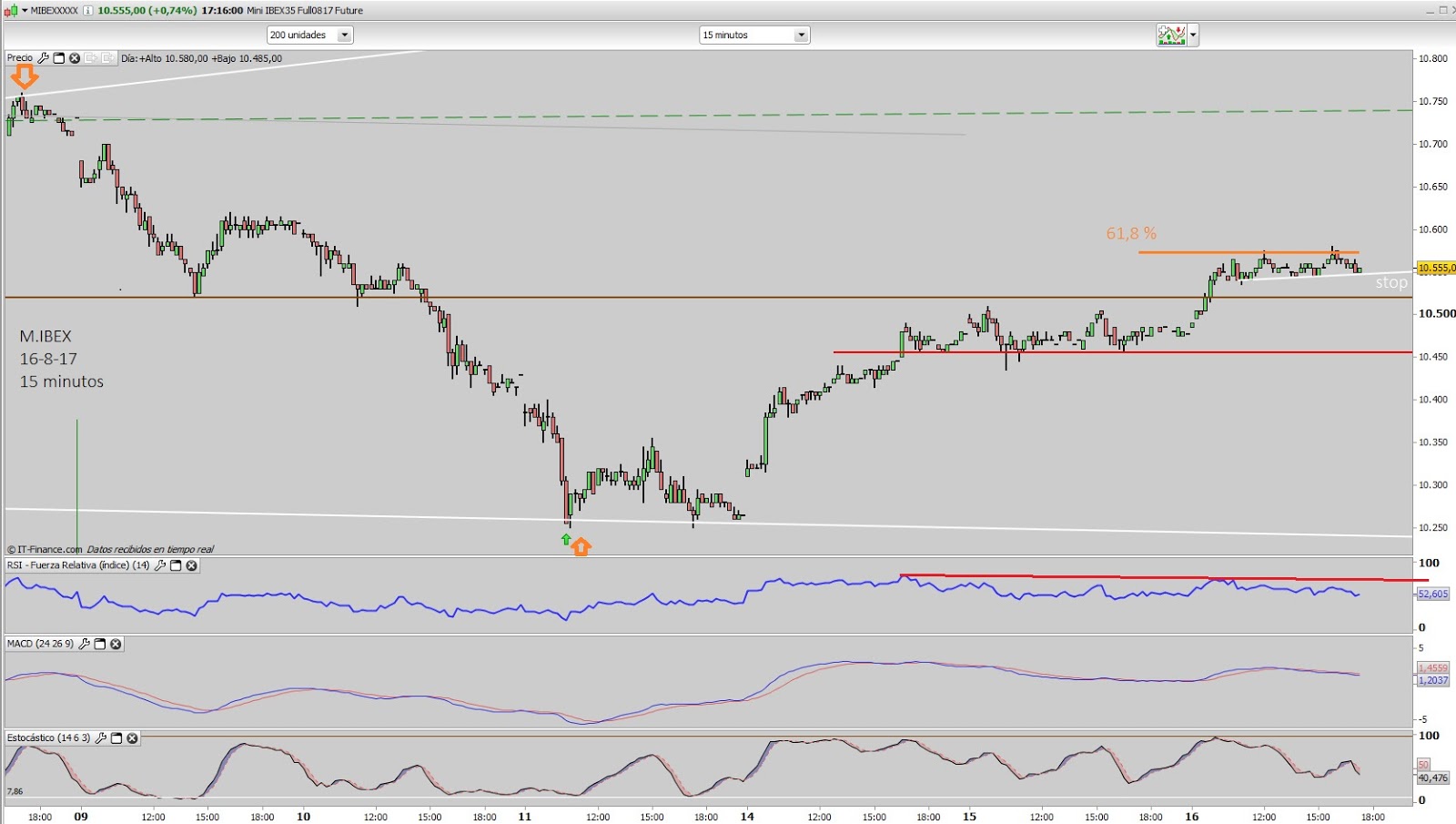Click the Precio panel label

pos(20,57)
